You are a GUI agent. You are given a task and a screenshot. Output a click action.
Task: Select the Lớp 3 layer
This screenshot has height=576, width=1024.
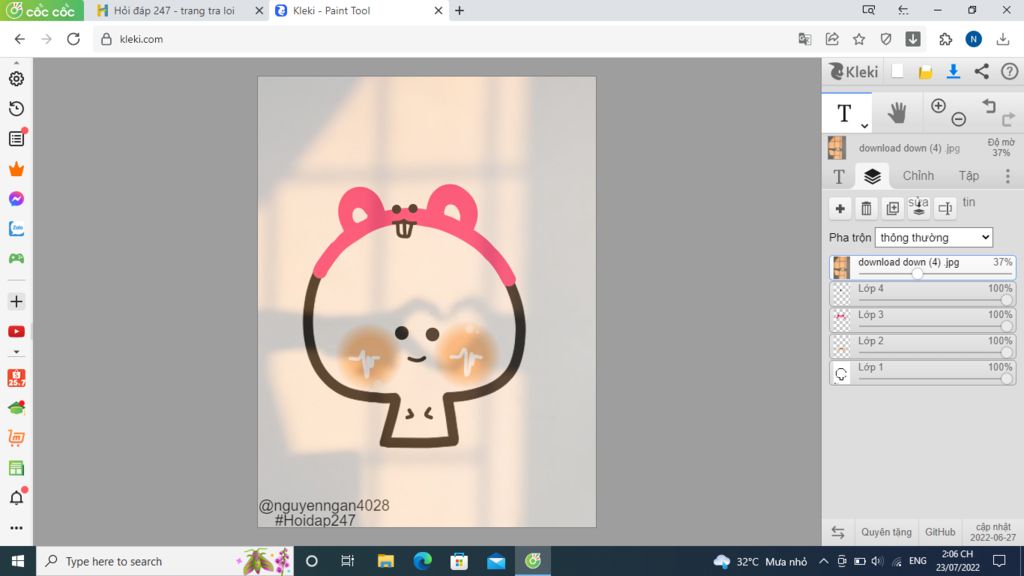pyautogui.click(x=922, y=320)
